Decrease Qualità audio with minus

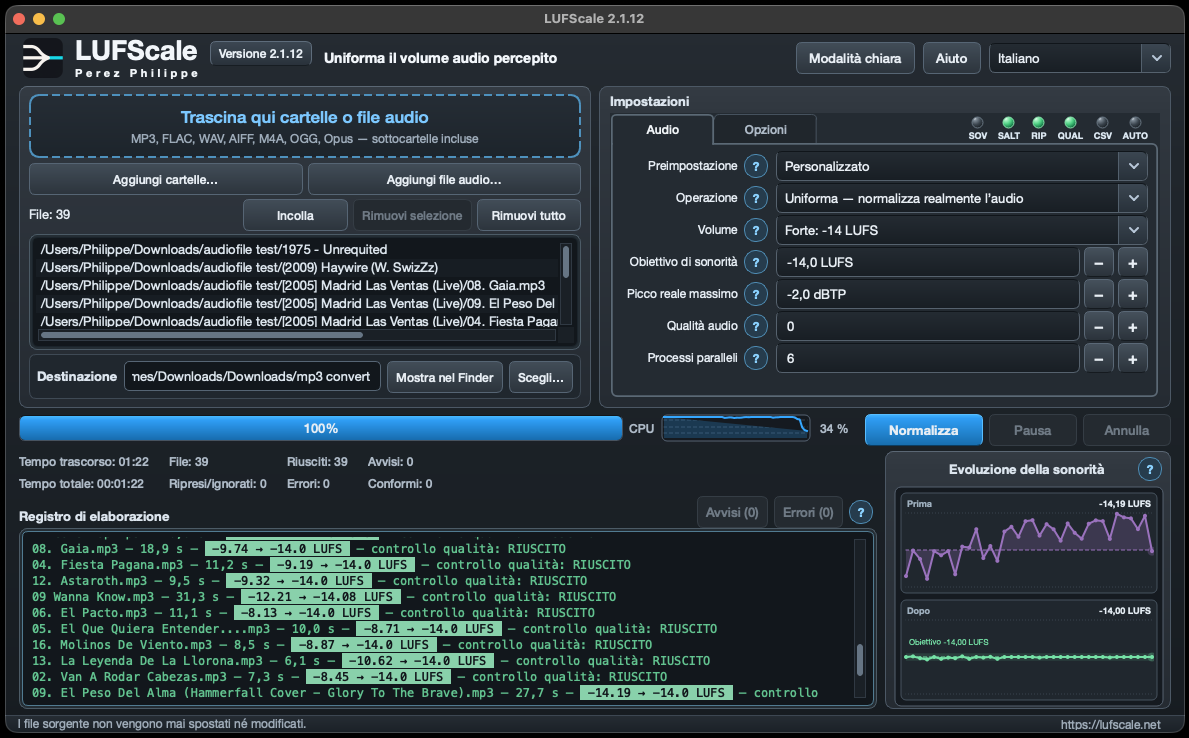pos(1099,327)
